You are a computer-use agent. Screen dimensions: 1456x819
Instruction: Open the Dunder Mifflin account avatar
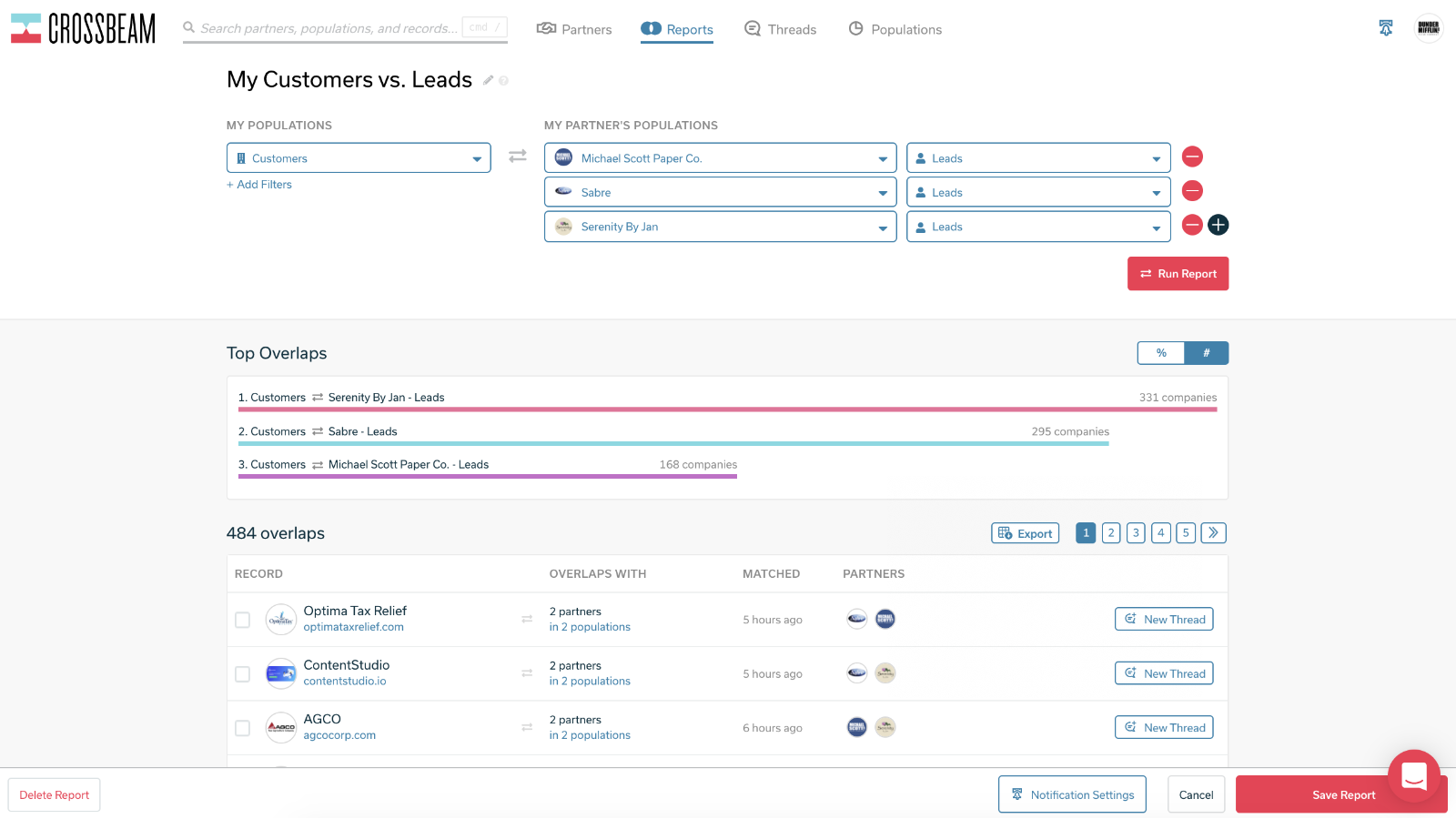click(1429, 28)
